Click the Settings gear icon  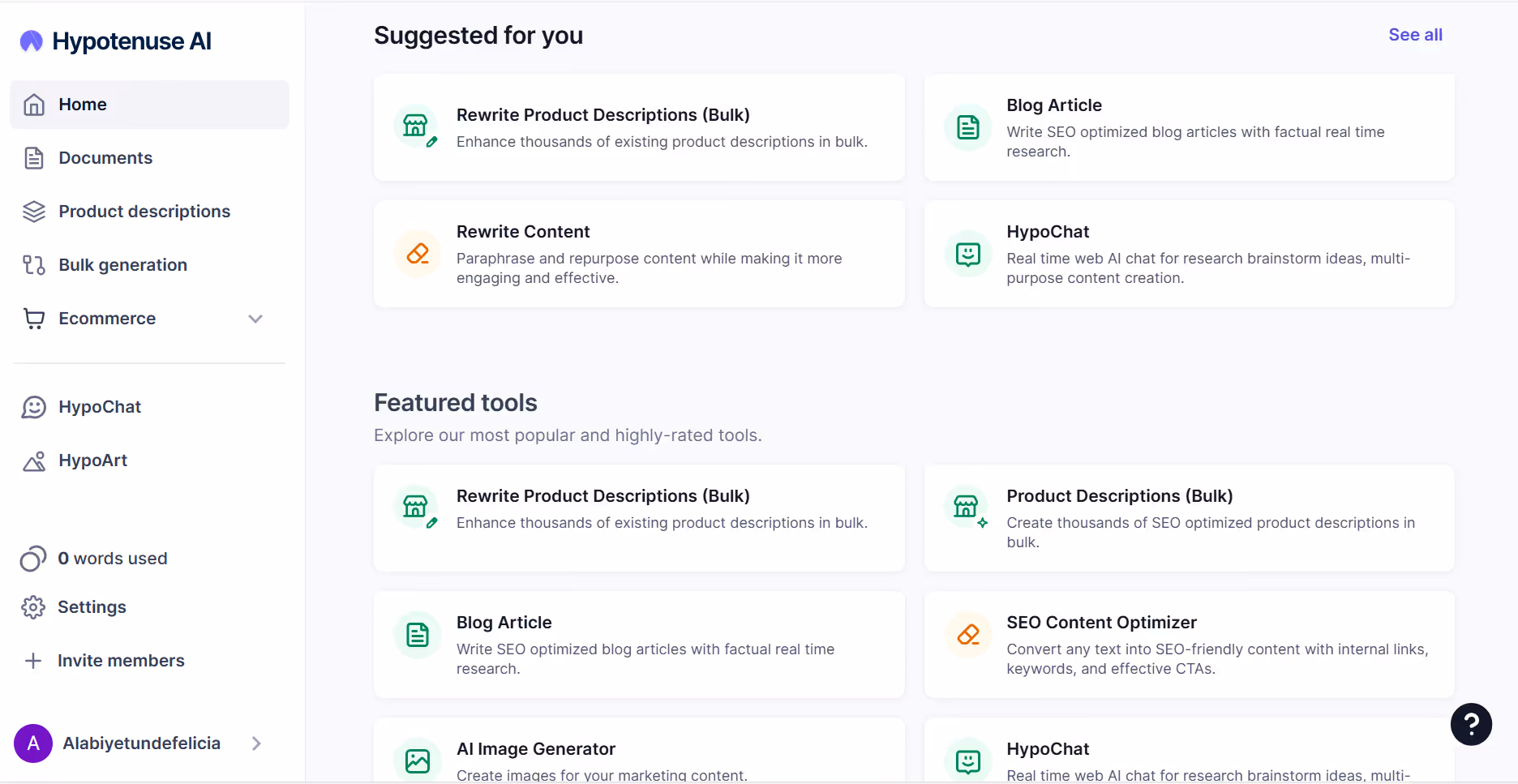pyautogui.click(x=33, y=607)
